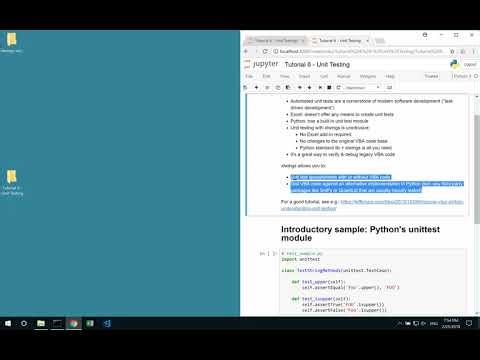The width and height of the screenshot is (480, 360).
Task: Open Cortana search circle on the taskbar
Action: click(x=24, y=323)
